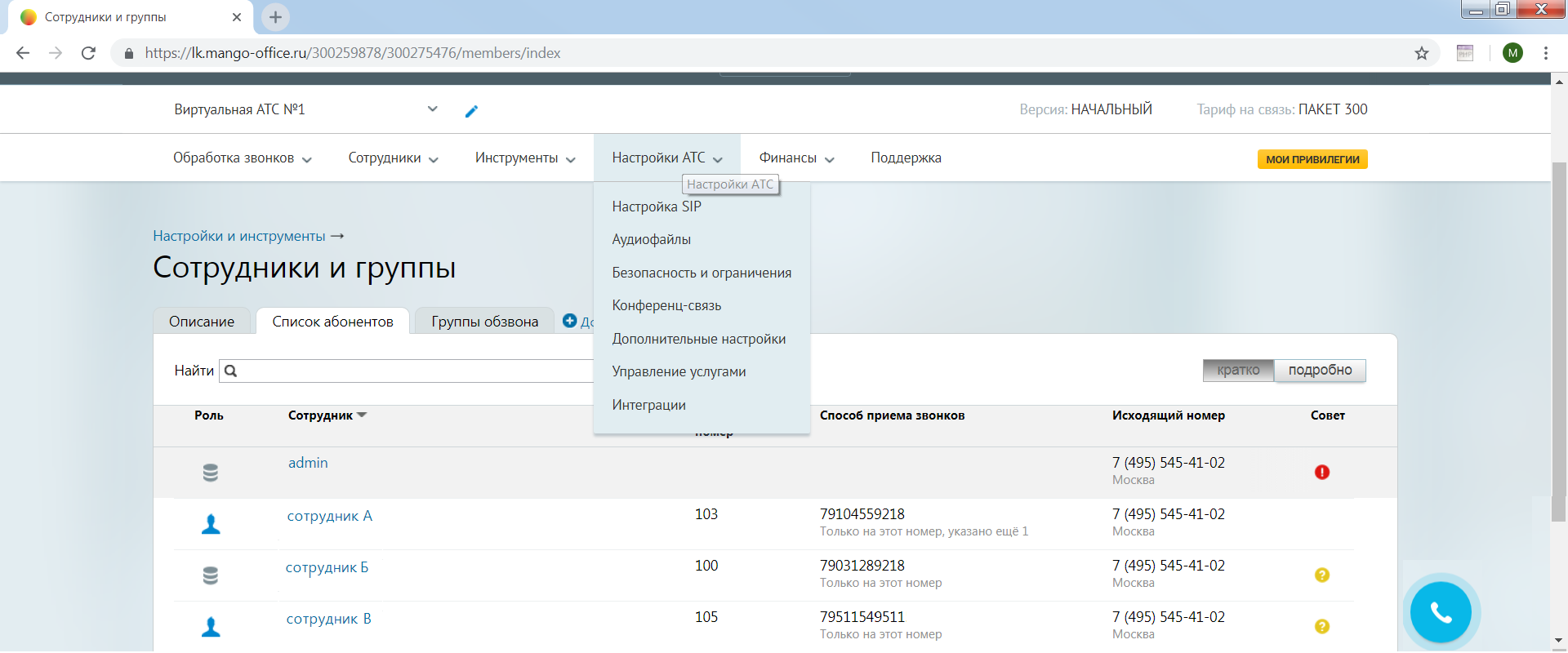Switch view to кратко
This screenshot has width=1568, height=653.
1238,370
